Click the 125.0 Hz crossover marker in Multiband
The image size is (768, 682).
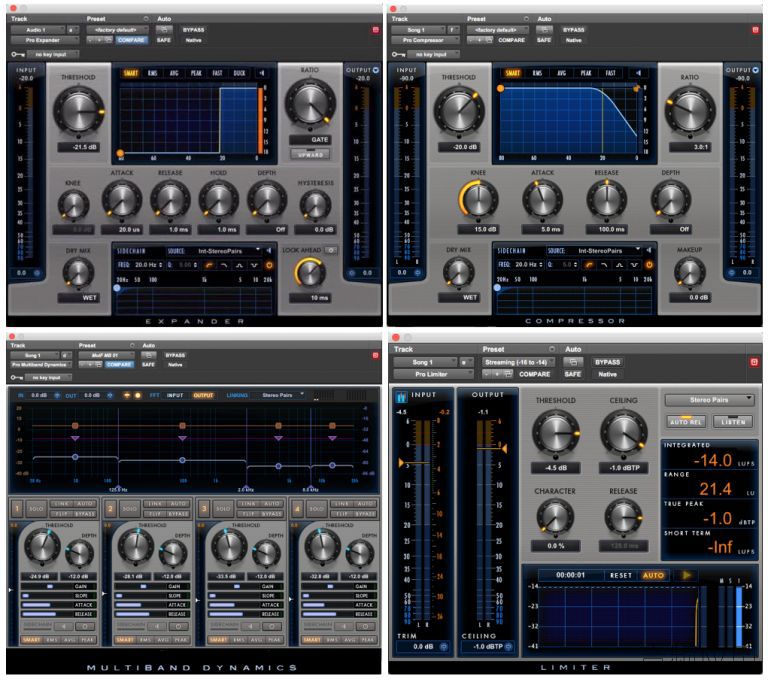[118, 488]
